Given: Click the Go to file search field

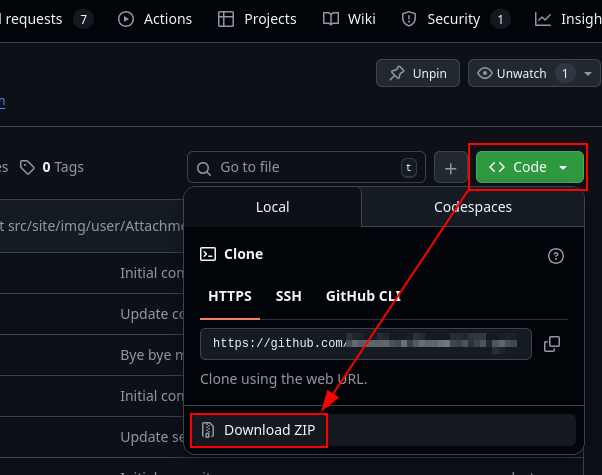Looking at the screenshot, I should (x=305, y=168).
